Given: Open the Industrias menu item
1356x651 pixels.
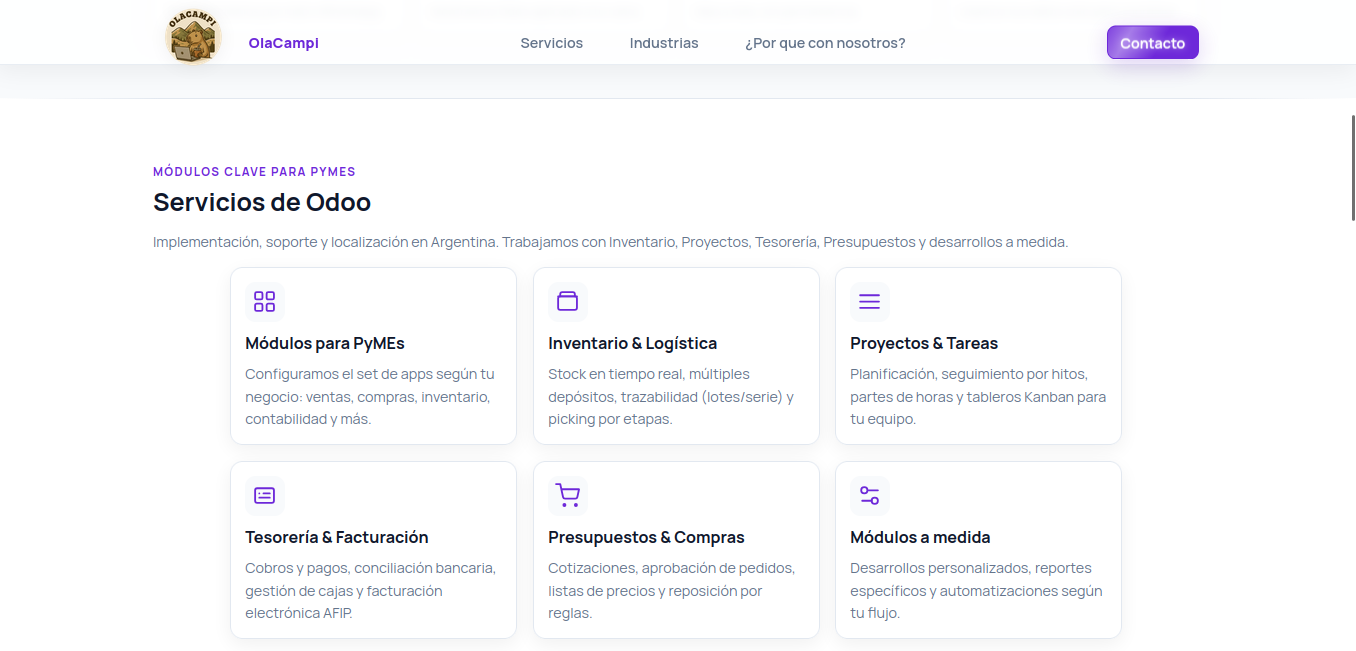Looking at the screenshot, I should point(664,43).
